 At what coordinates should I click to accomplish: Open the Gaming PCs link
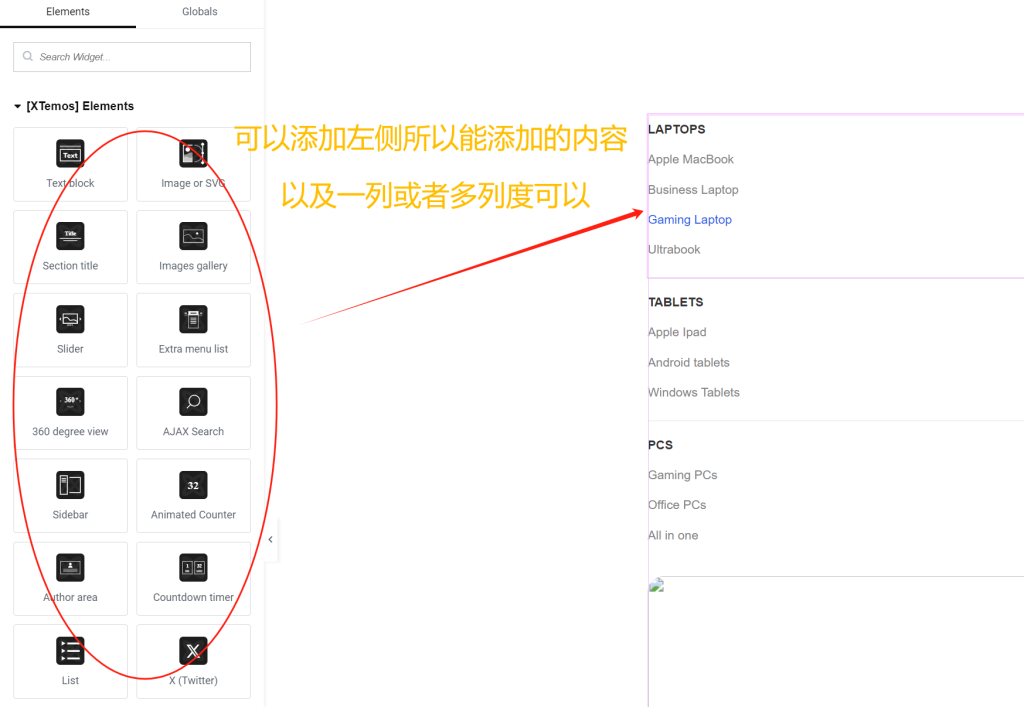682,475
